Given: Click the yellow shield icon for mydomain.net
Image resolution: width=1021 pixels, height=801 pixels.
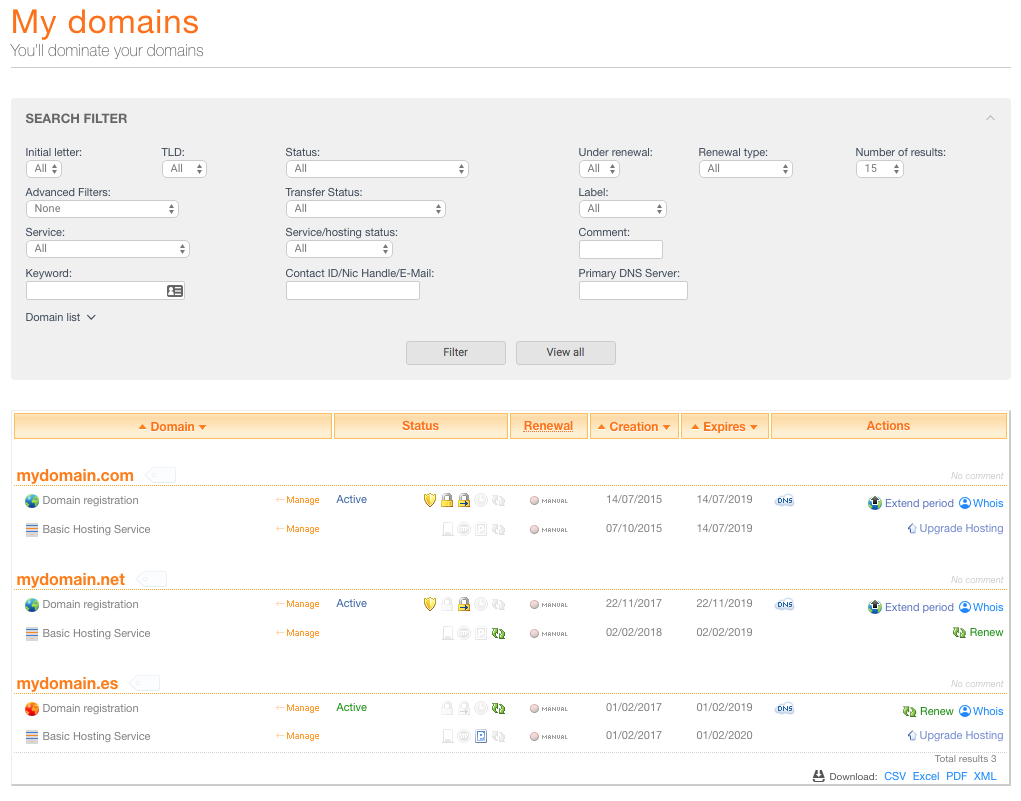Looking at the screenshot, I should [430, 604].
